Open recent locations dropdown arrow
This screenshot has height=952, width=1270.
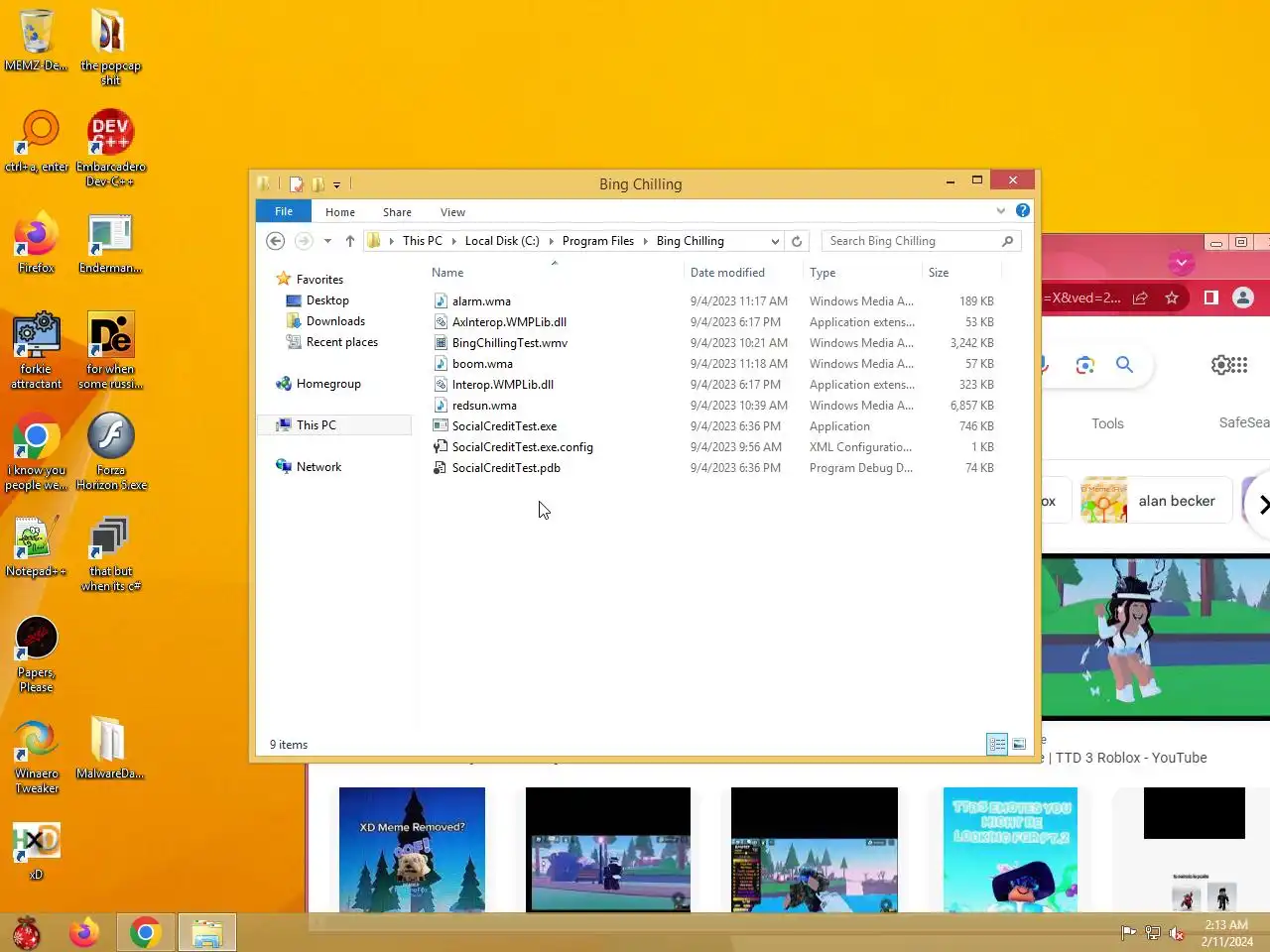click(x=327, y=241)
